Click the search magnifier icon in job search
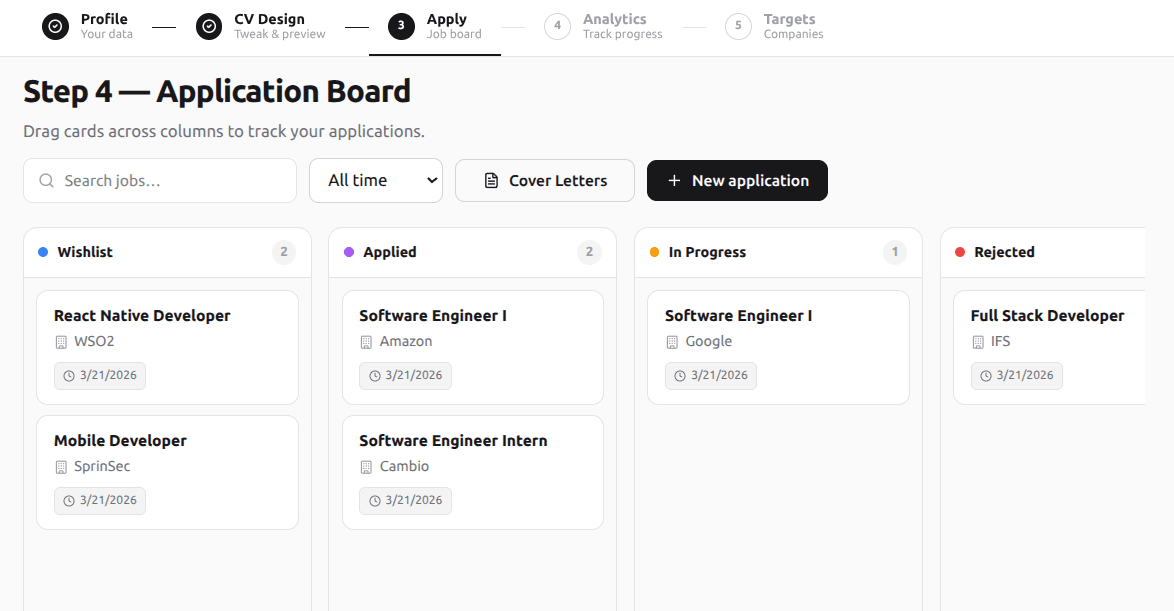 pyautogui.click(x=46, y=180)
